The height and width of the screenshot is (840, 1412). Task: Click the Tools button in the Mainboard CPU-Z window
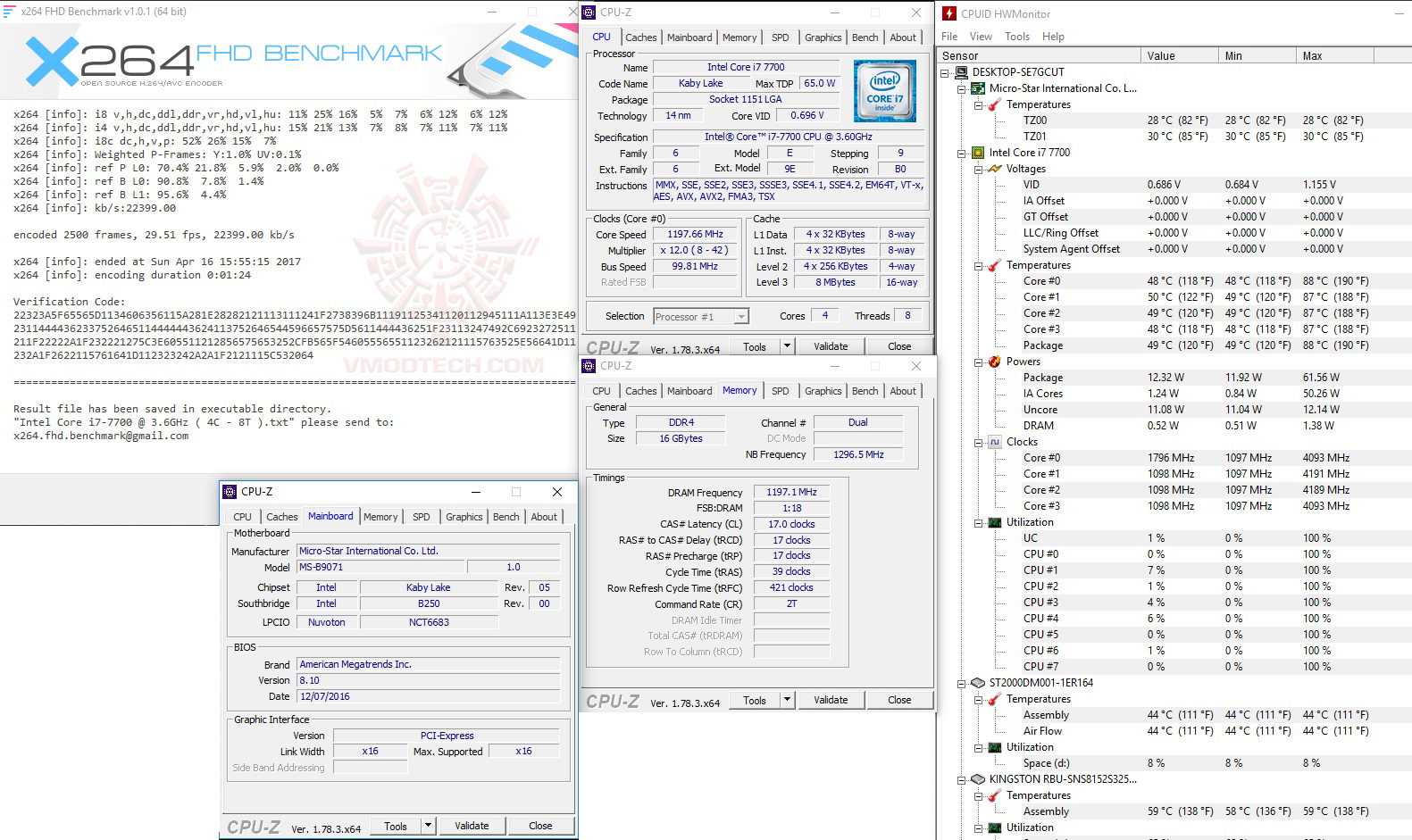[x=396, y=826]
